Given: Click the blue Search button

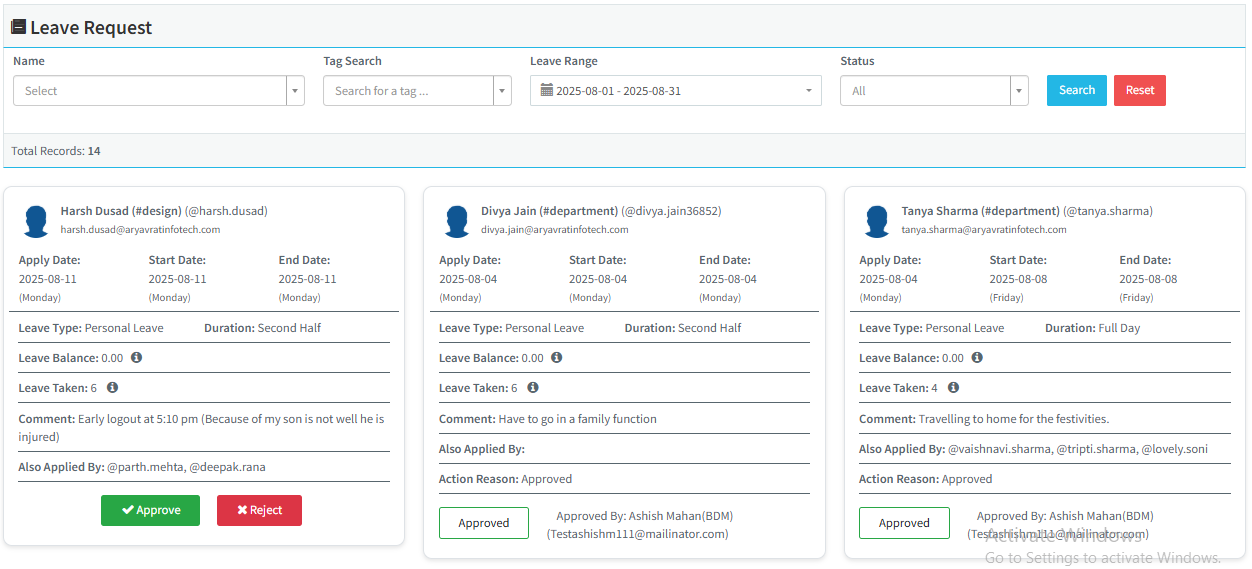Looking at the screenshot, I should click(x=1077, y=90).
